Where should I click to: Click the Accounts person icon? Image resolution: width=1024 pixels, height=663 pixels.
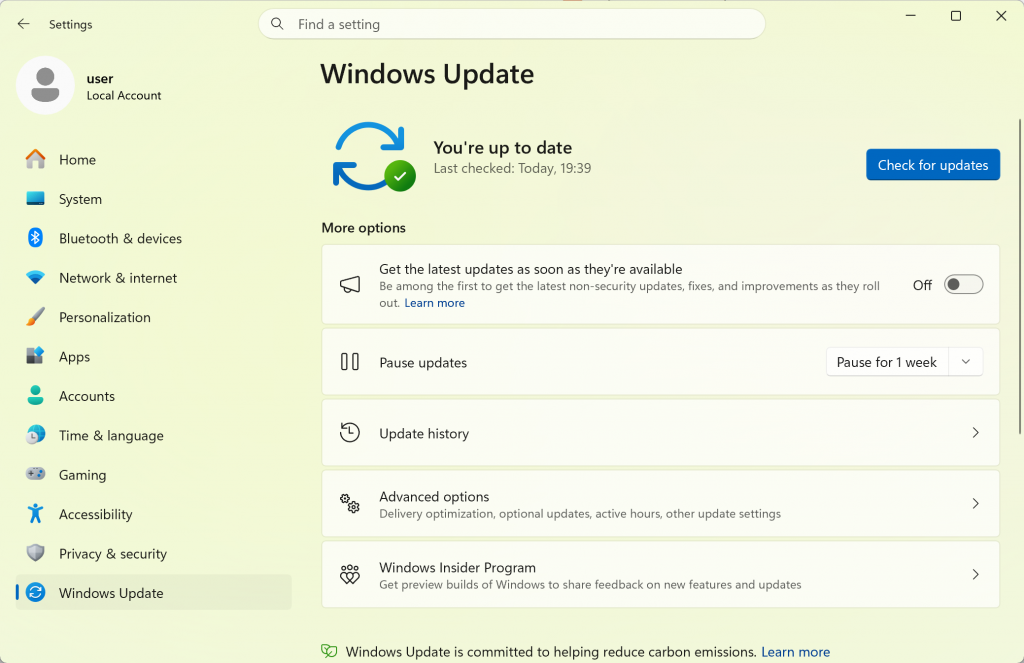tap(35, 395)
